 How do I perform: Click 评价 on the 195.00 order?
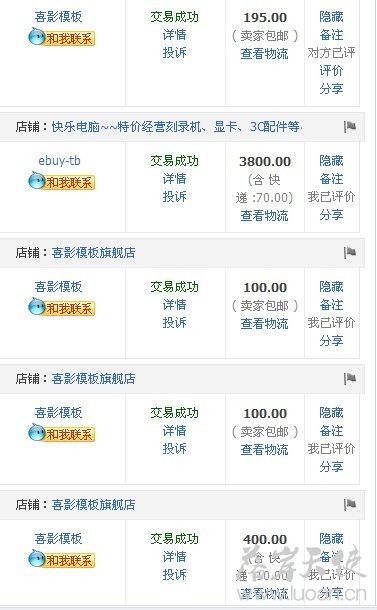tap(331, 71)
